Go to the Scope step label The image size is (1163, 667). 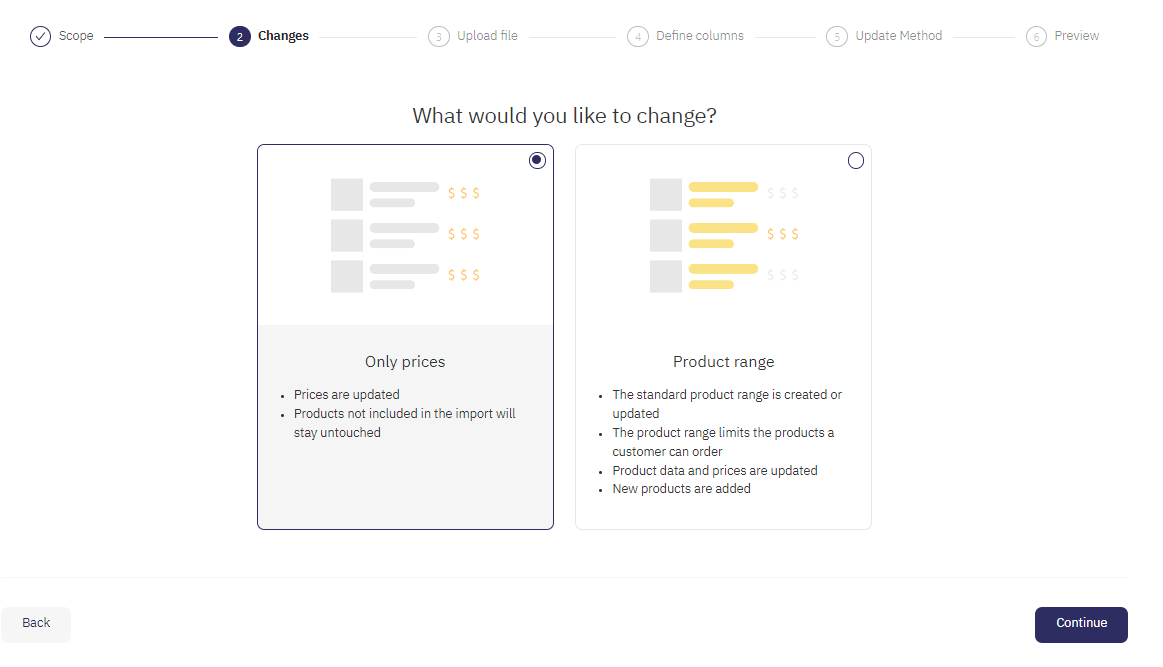click(x=76, y=36)
